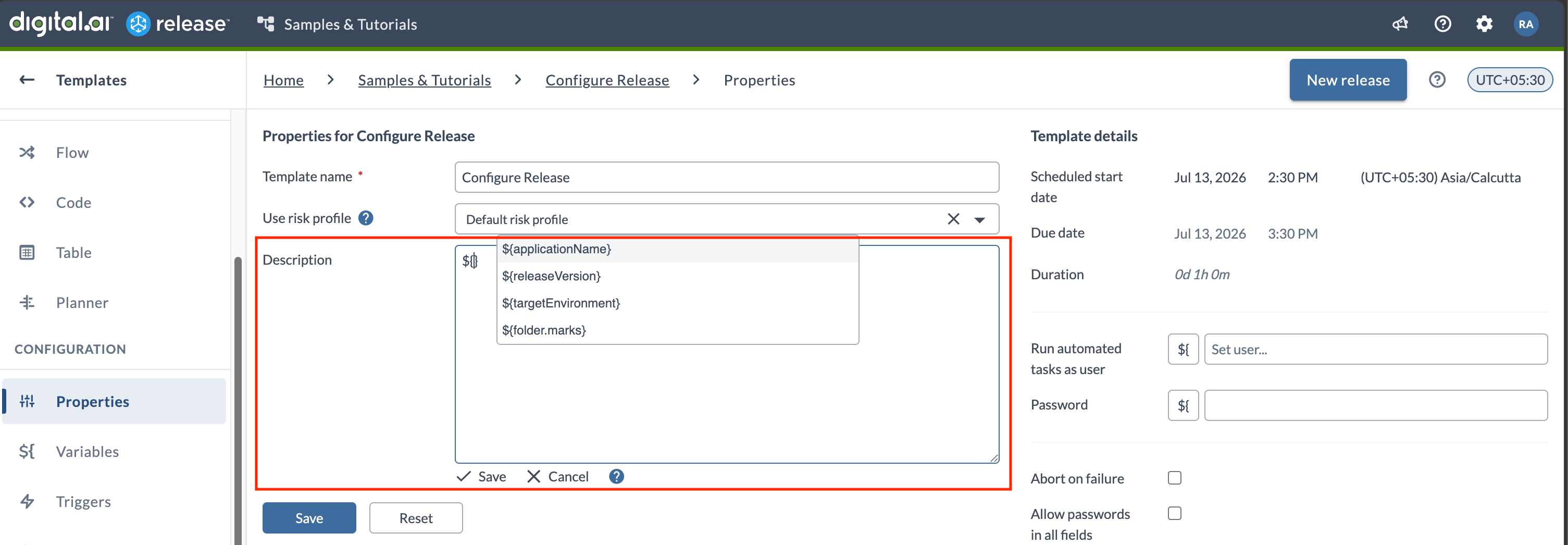Click the Table grid icon
Viewport: 1568px width, 545px height.
27,252
